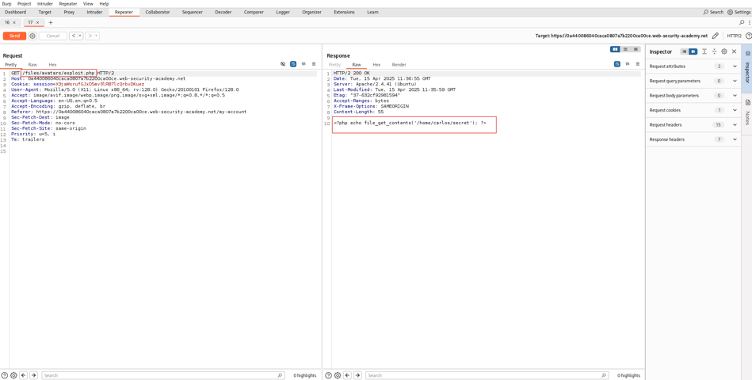Open Response search settings gear
The image size is (755, 380).
[337, 375]
